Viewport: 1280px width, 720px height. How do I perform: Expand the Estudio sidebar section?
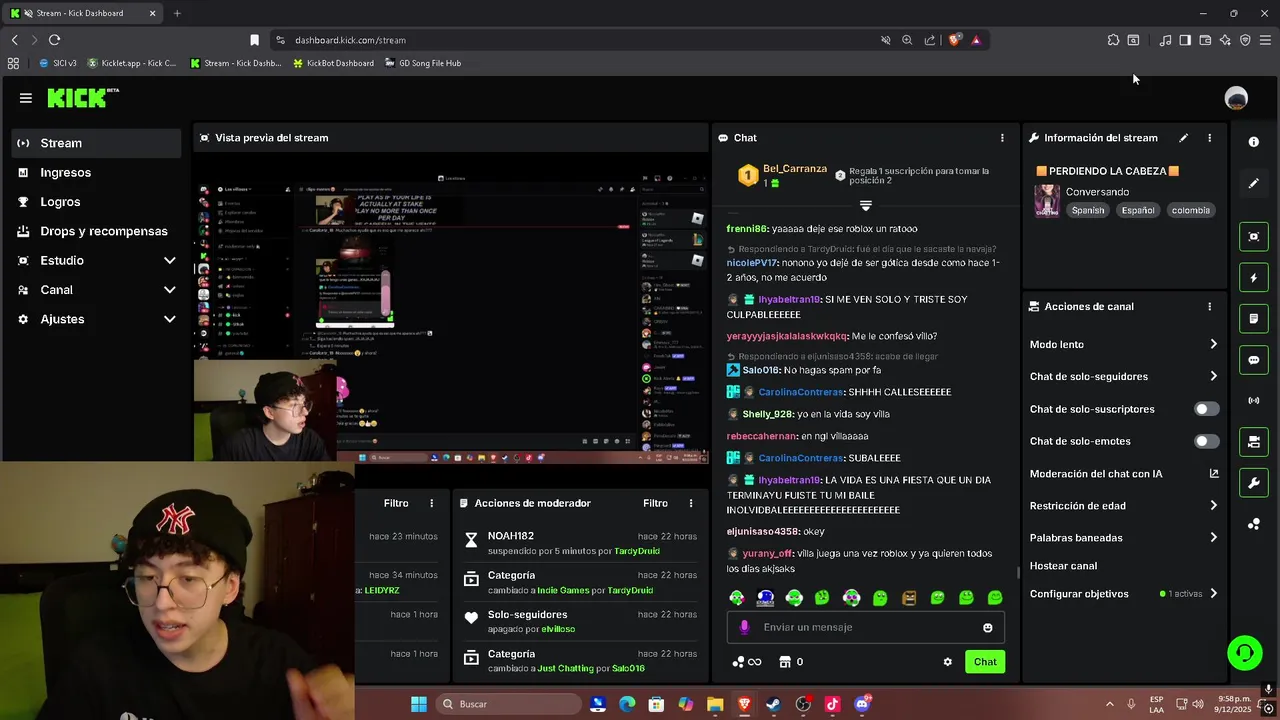pos(170,261)
